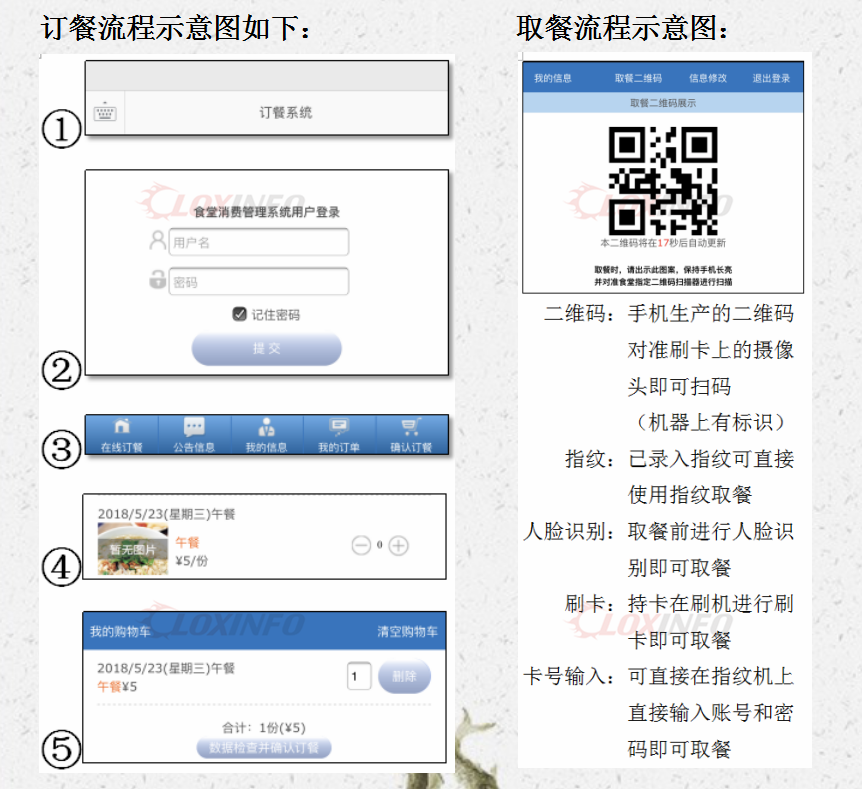Click the 我的购物车 header text
The width and height of the screenshot is (862, 789).
[x=120, y=632]
